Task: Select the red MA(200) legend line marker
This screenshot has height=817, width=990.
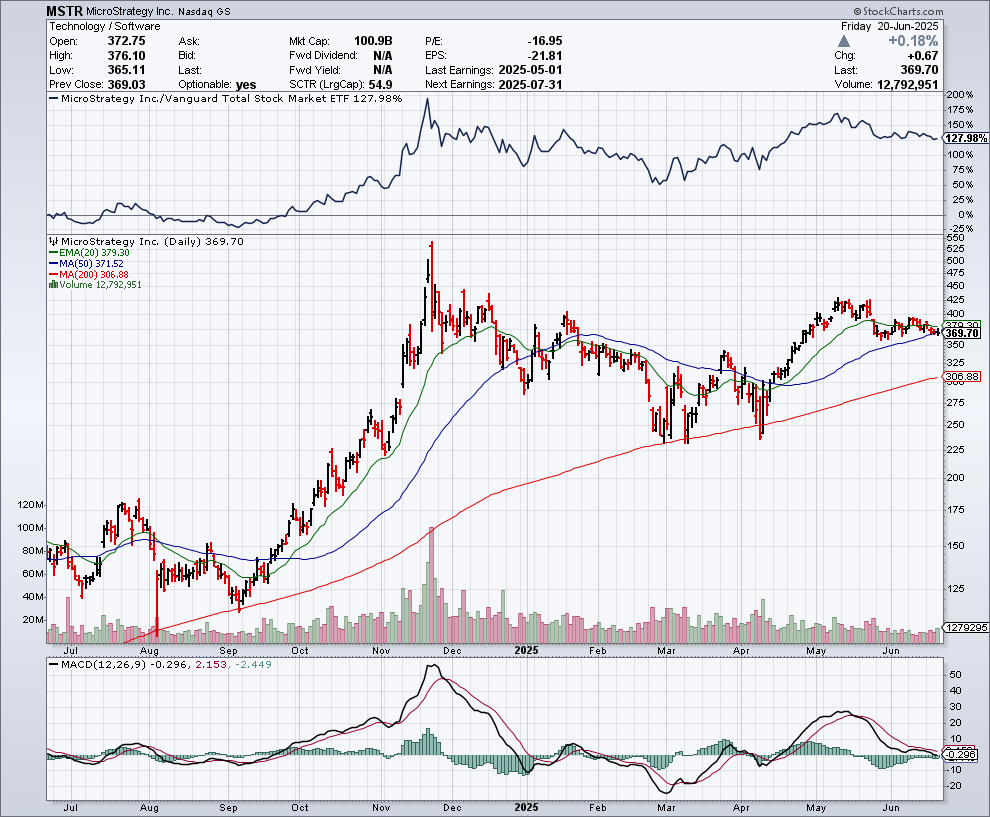Action: click(x=54, y=275)
